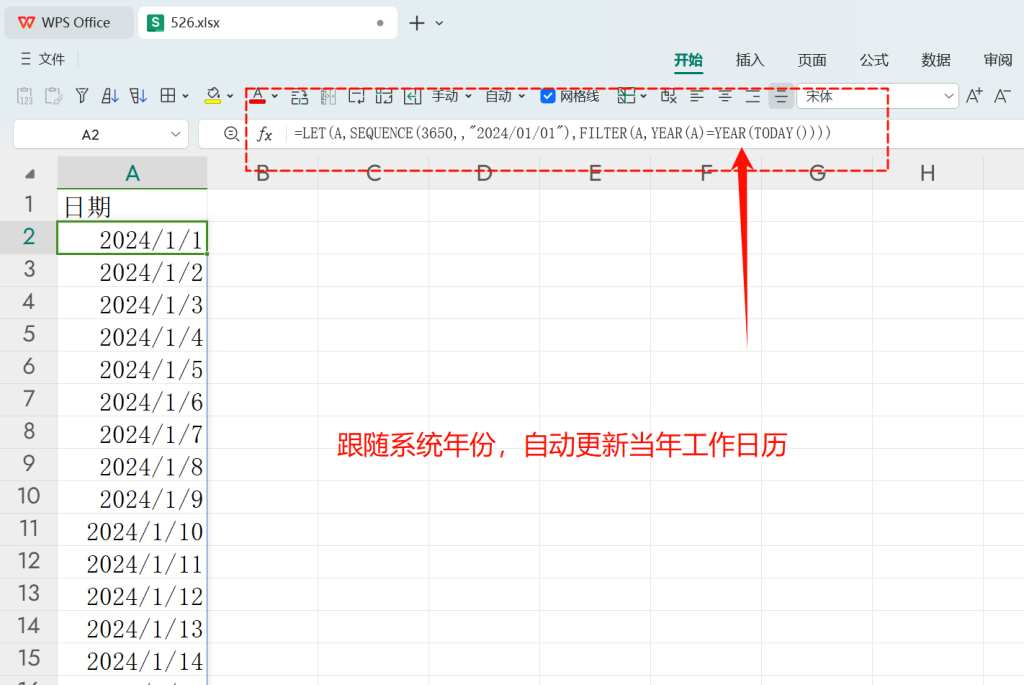The width and height of the screenshot is (1024, 685).
Task: Expand the fill color dropdown arrow
Action: (x=230, y=97)
